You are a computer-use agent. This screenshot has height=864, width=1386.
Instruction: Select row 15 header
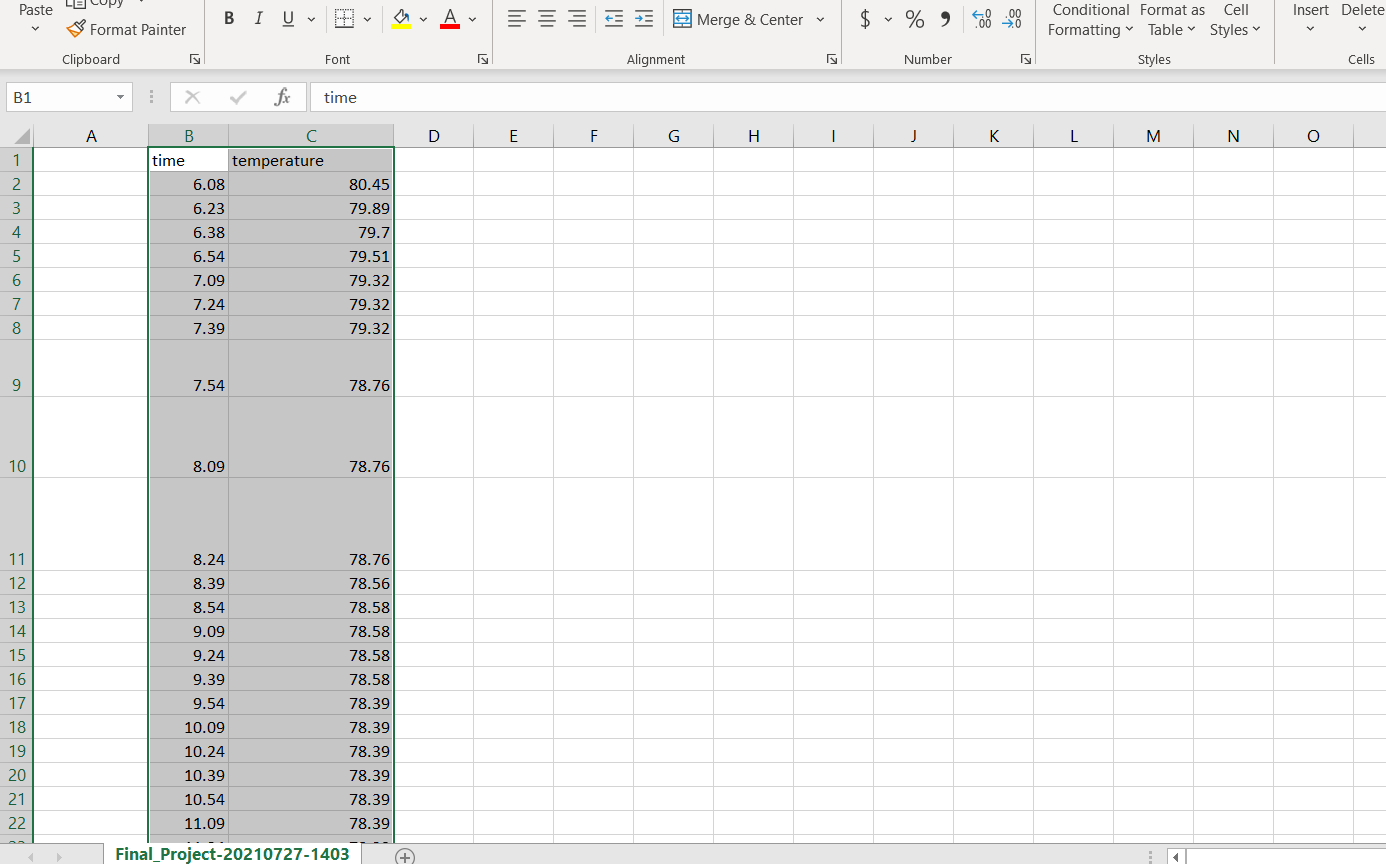click(17, 655)
